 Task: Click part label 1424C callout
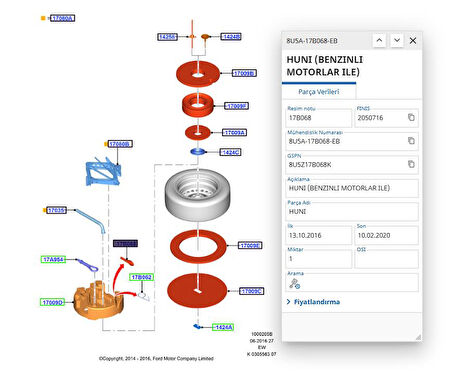(x=230, y=152)
